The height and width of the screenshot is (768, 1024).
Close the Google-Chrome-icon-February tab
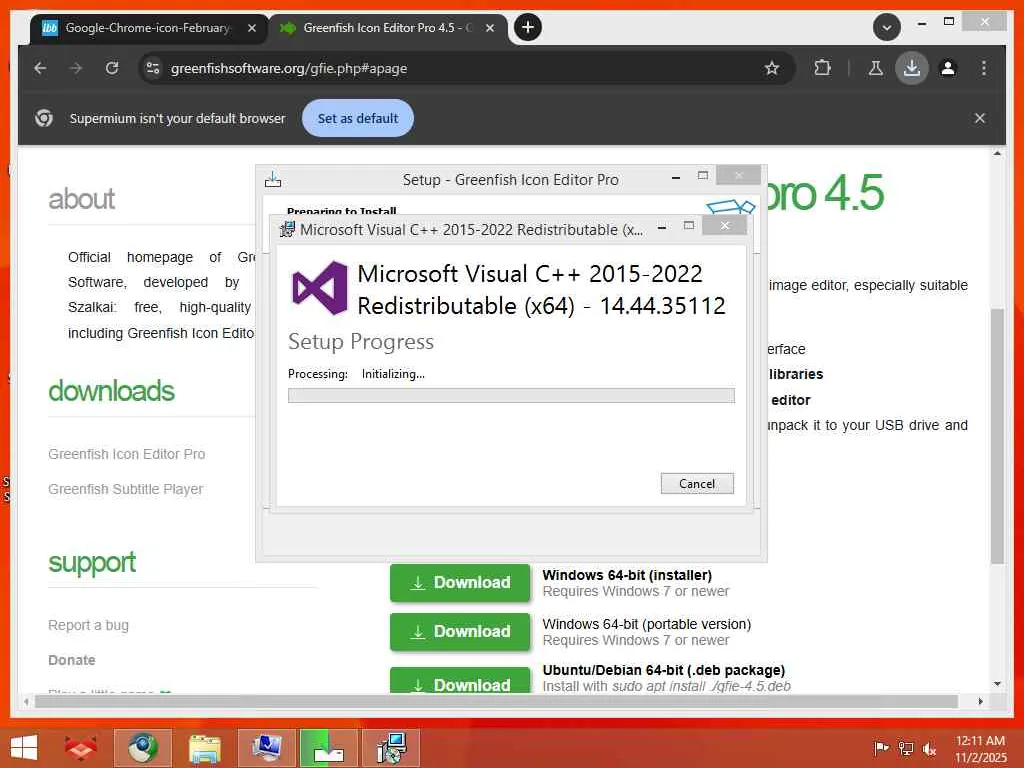coord(251,28)
